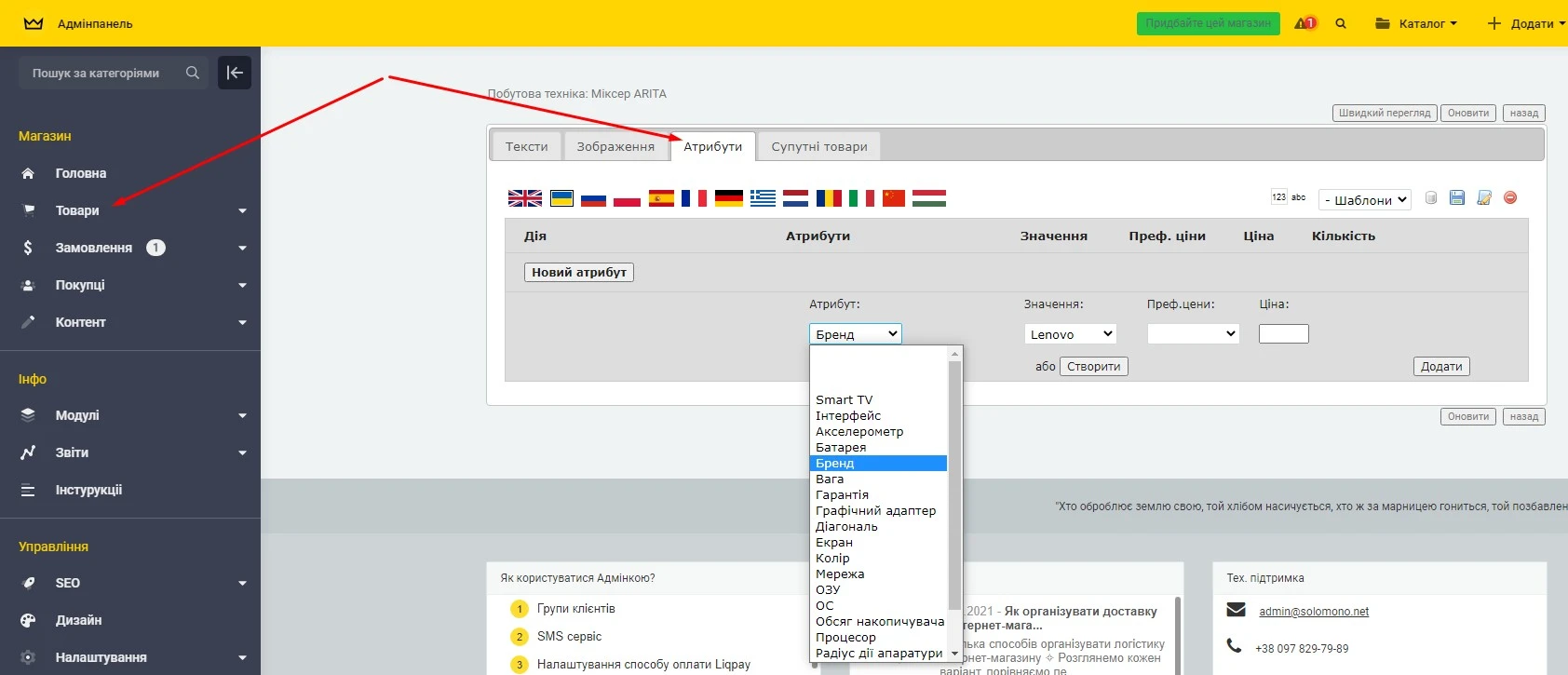
Task: Click the abc sort icon
Action: point(1298,197)
